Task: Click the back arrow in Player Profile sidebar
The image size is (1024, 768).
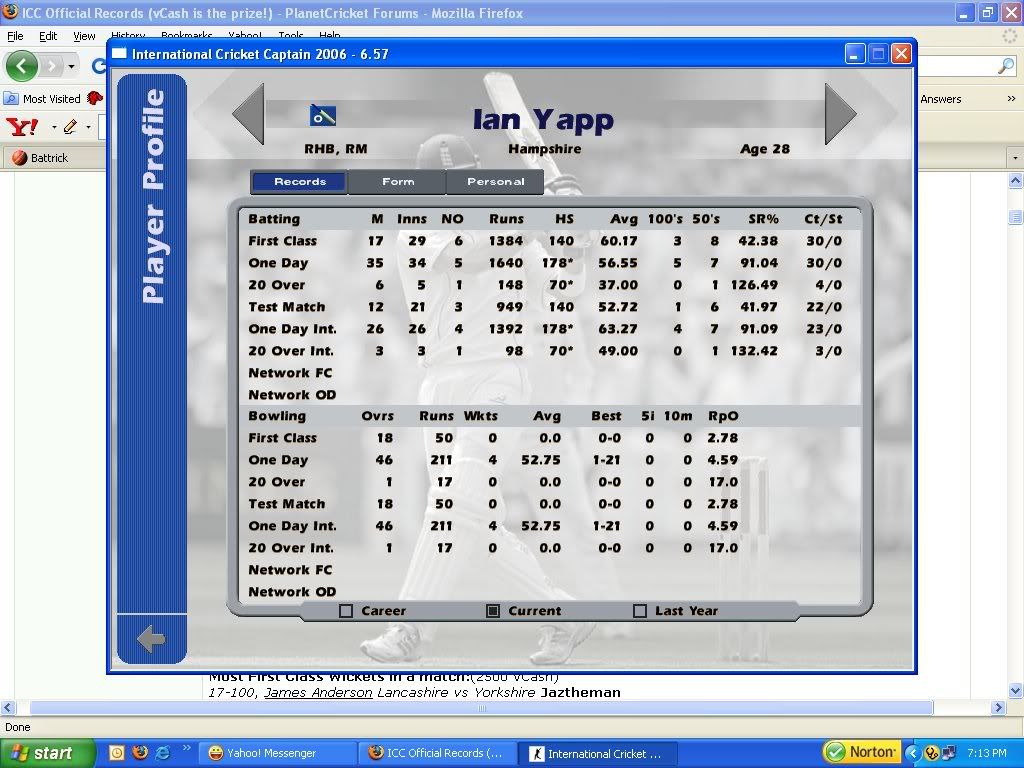Action: (151, 639)
